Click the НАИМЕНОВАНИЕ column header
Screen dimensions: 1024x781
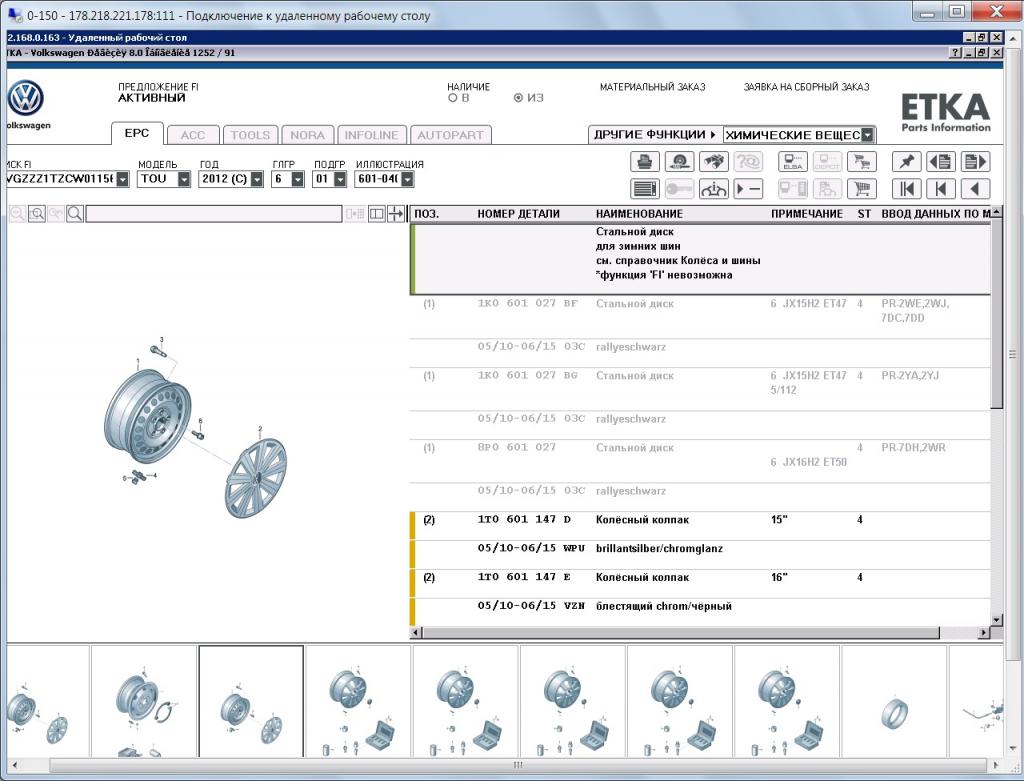pos(639,214)
